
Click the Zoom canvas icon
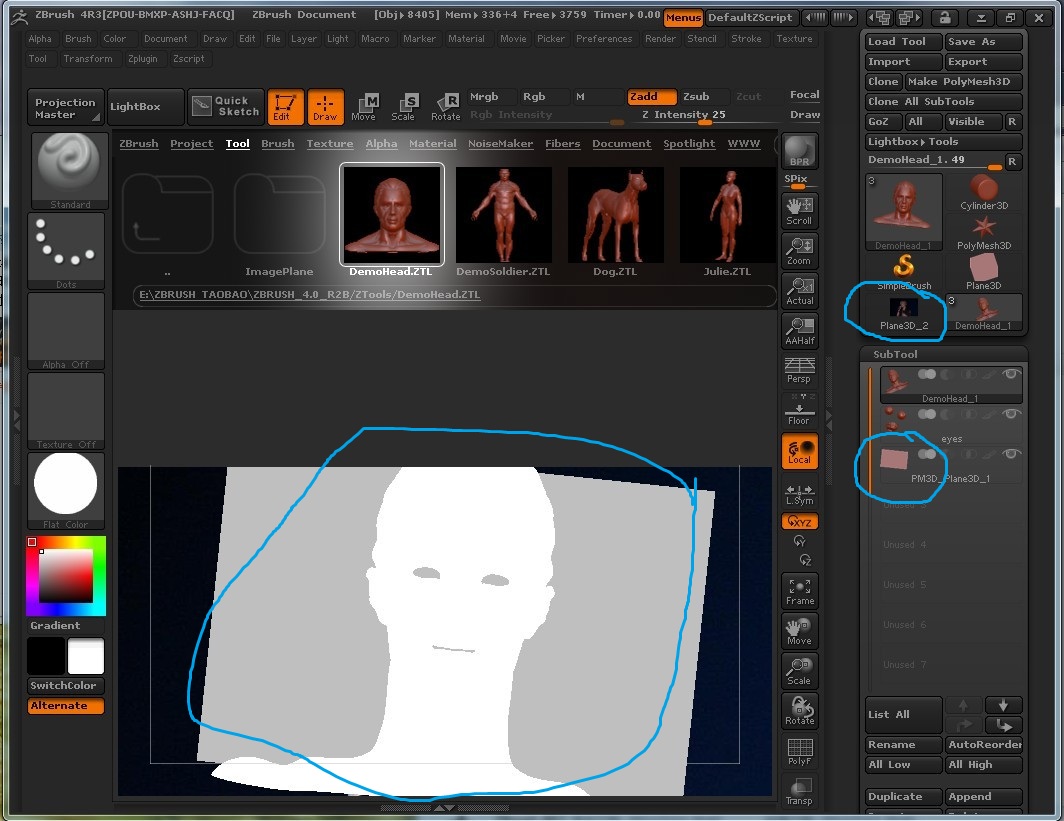799,251
